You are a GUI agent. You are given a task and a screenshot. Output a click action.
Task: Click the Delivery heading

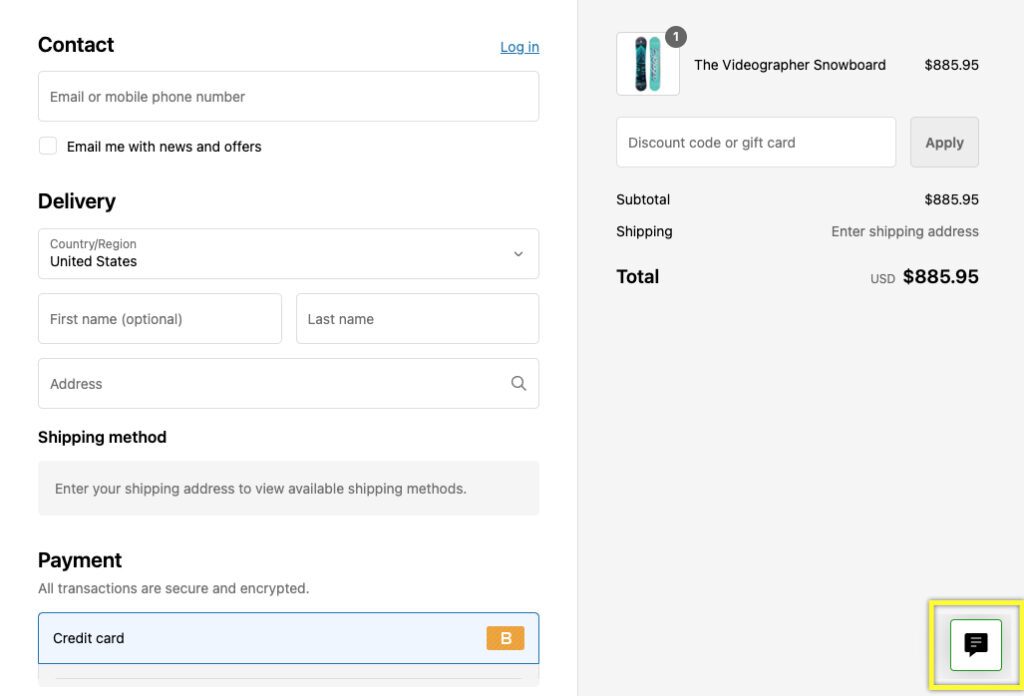pyautogui.click(x=76, y=201)
